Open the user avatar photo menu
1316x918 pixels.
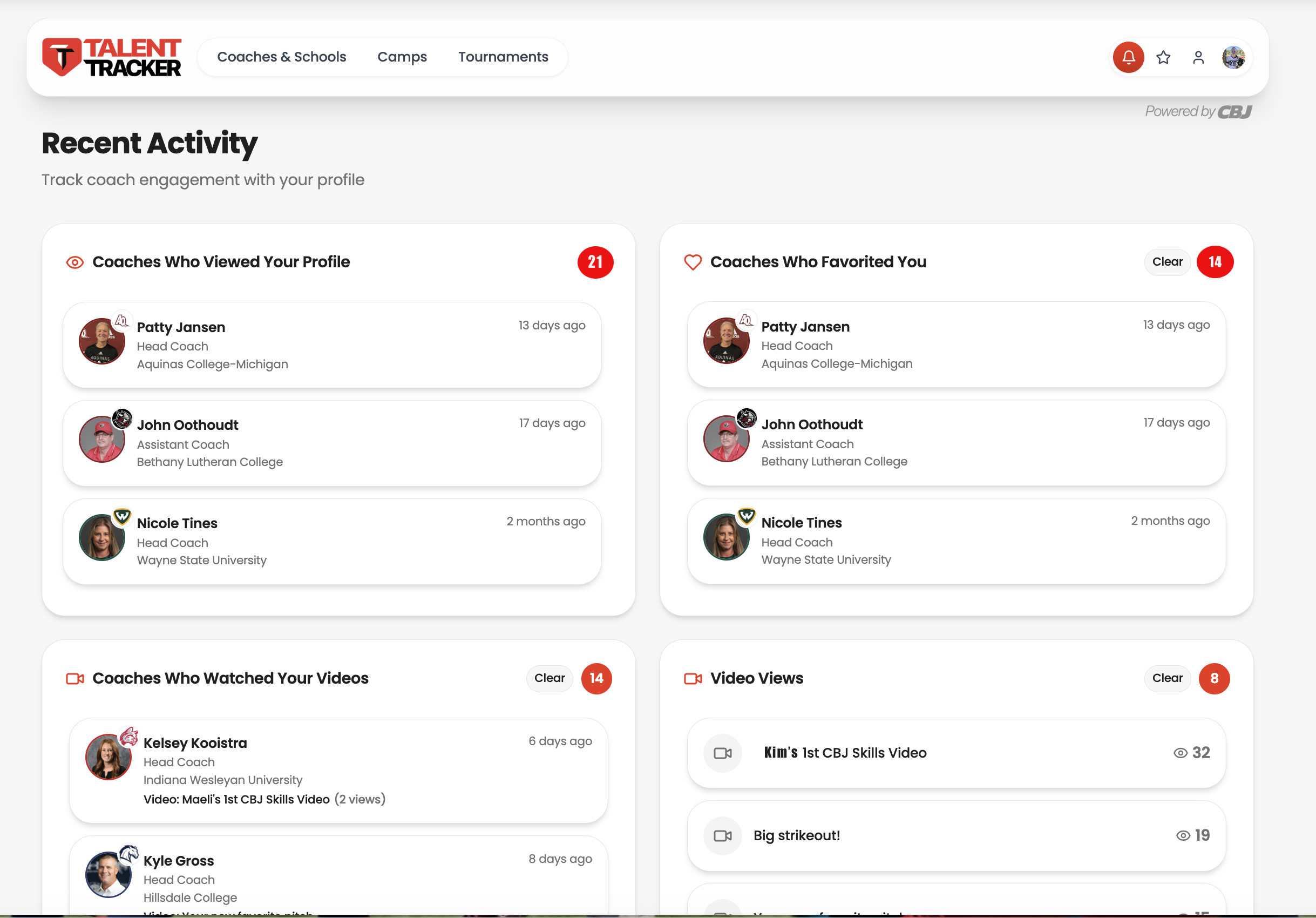(1233, 57)
